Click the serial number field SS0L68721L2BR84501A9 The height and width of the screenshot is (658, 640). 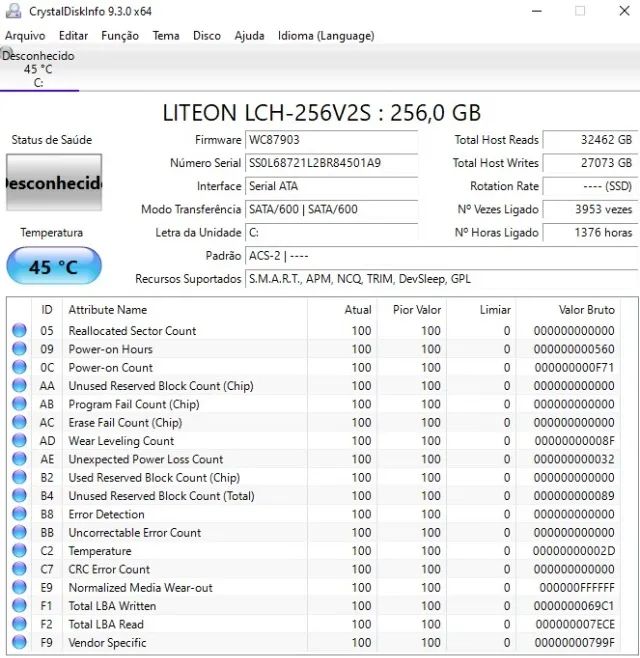pyautogui.click(x=332, y=163)
